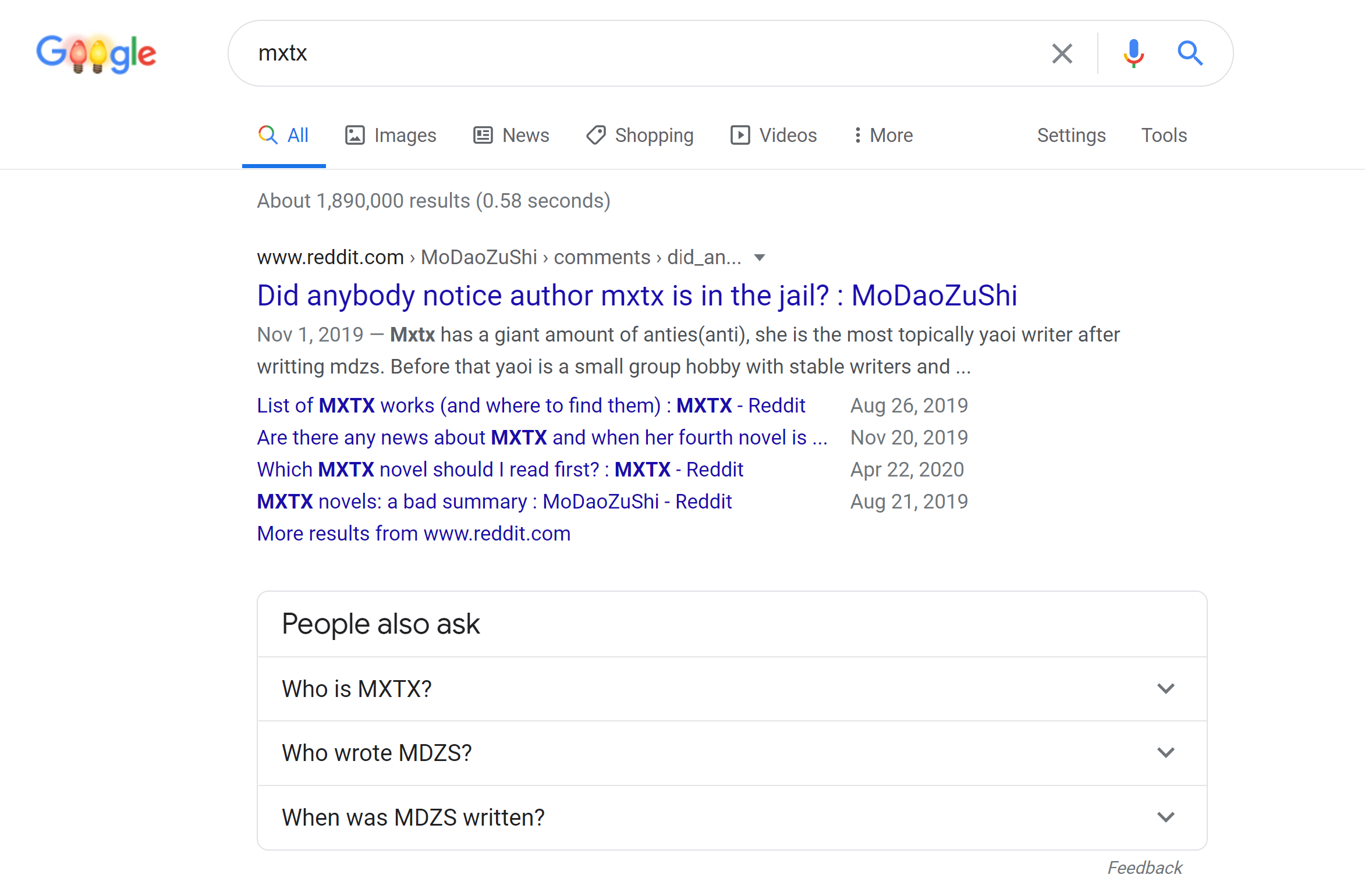Click the Videos play icon

(740, 134)
